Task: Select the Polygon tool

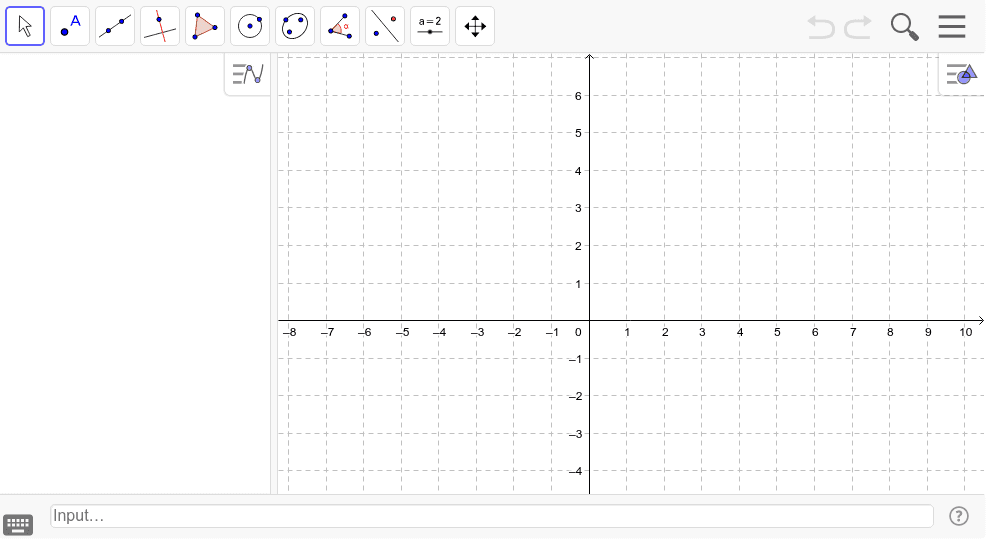Action: click(x=205, y=26)
